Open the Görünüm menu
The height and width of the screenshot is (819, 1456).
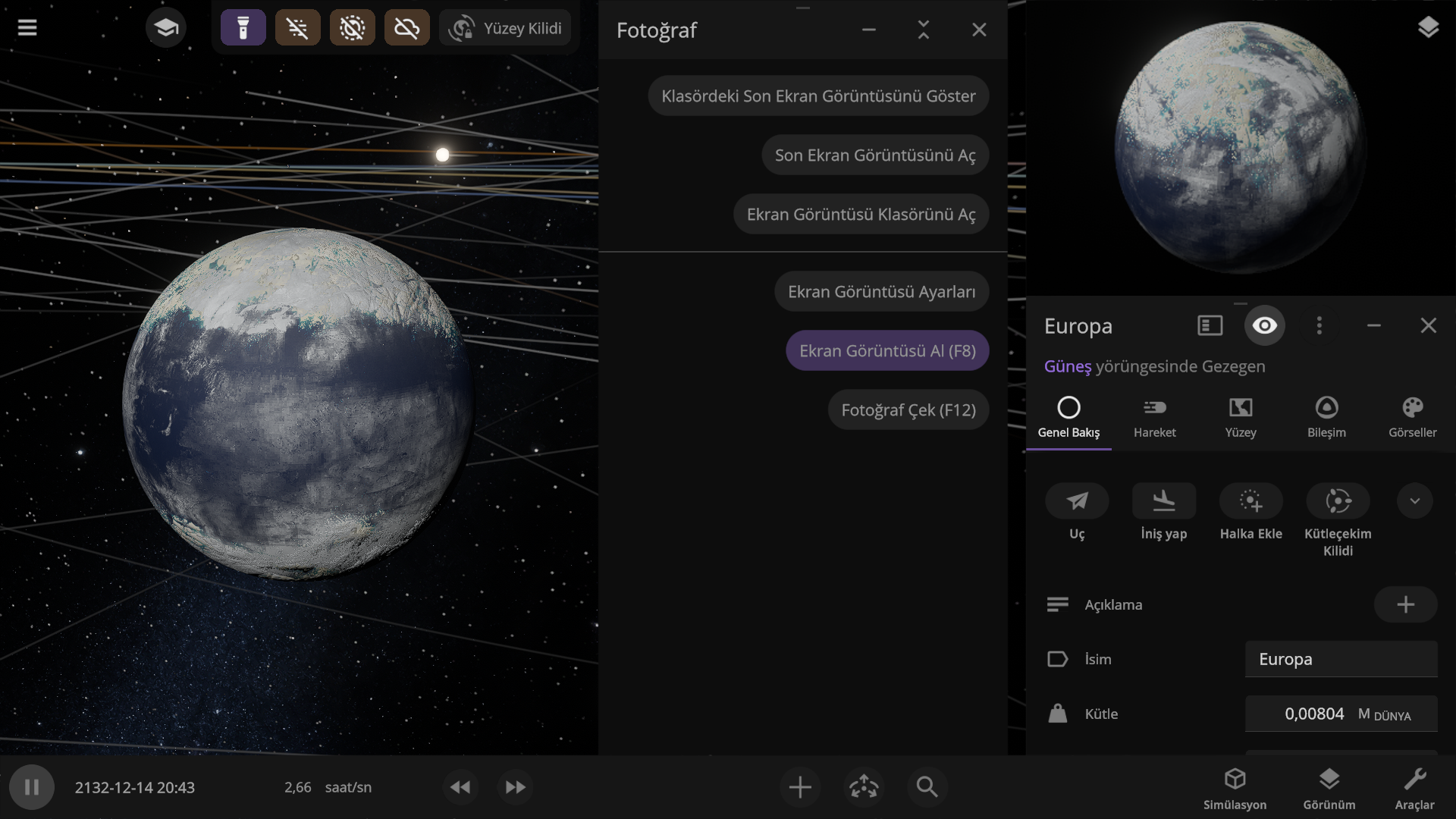[x=1329, y=789]
